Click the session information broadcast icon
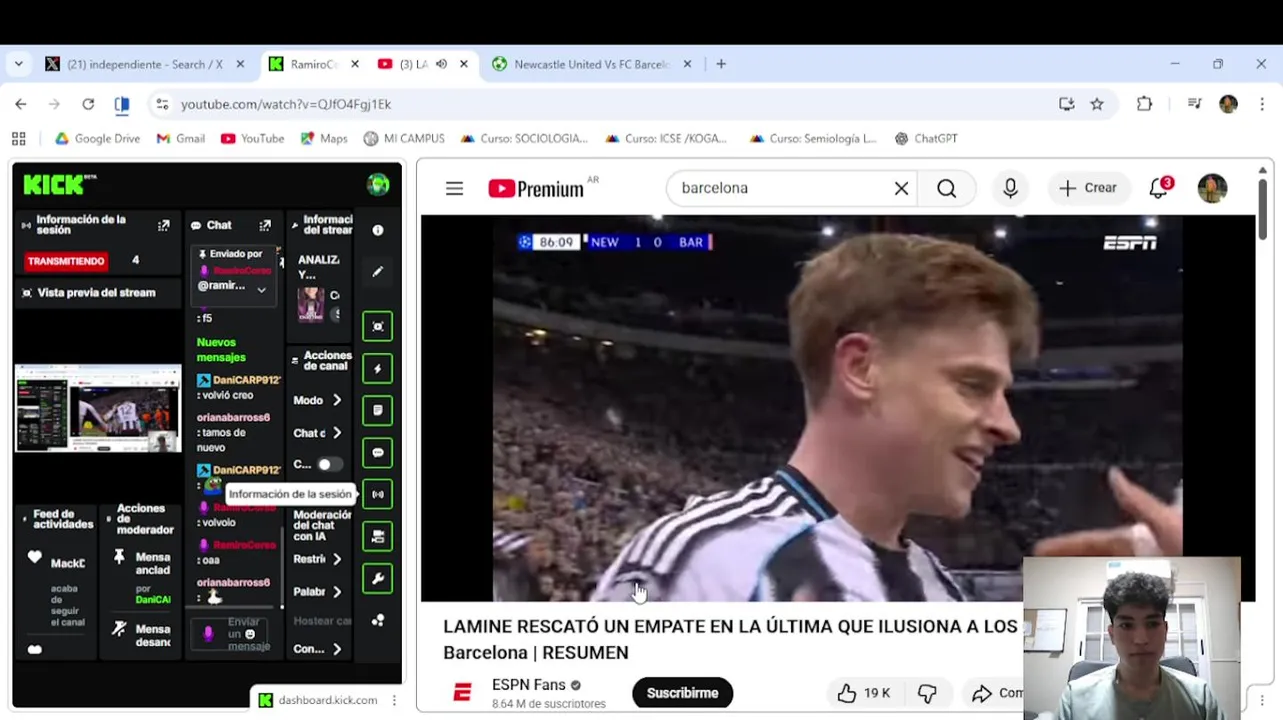Screen dimensions: 1283x720 378,494
